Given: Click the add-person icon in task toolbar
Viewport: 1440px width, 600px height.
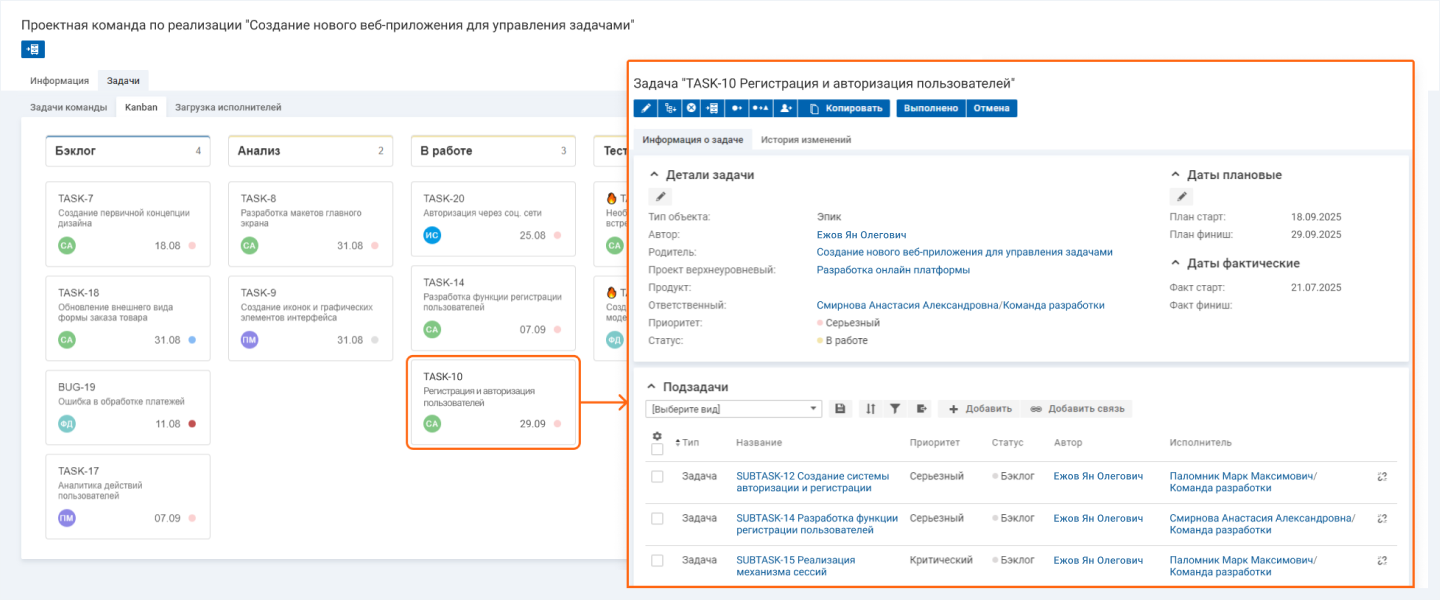Looking at the screenshot, I should [786, 108].
